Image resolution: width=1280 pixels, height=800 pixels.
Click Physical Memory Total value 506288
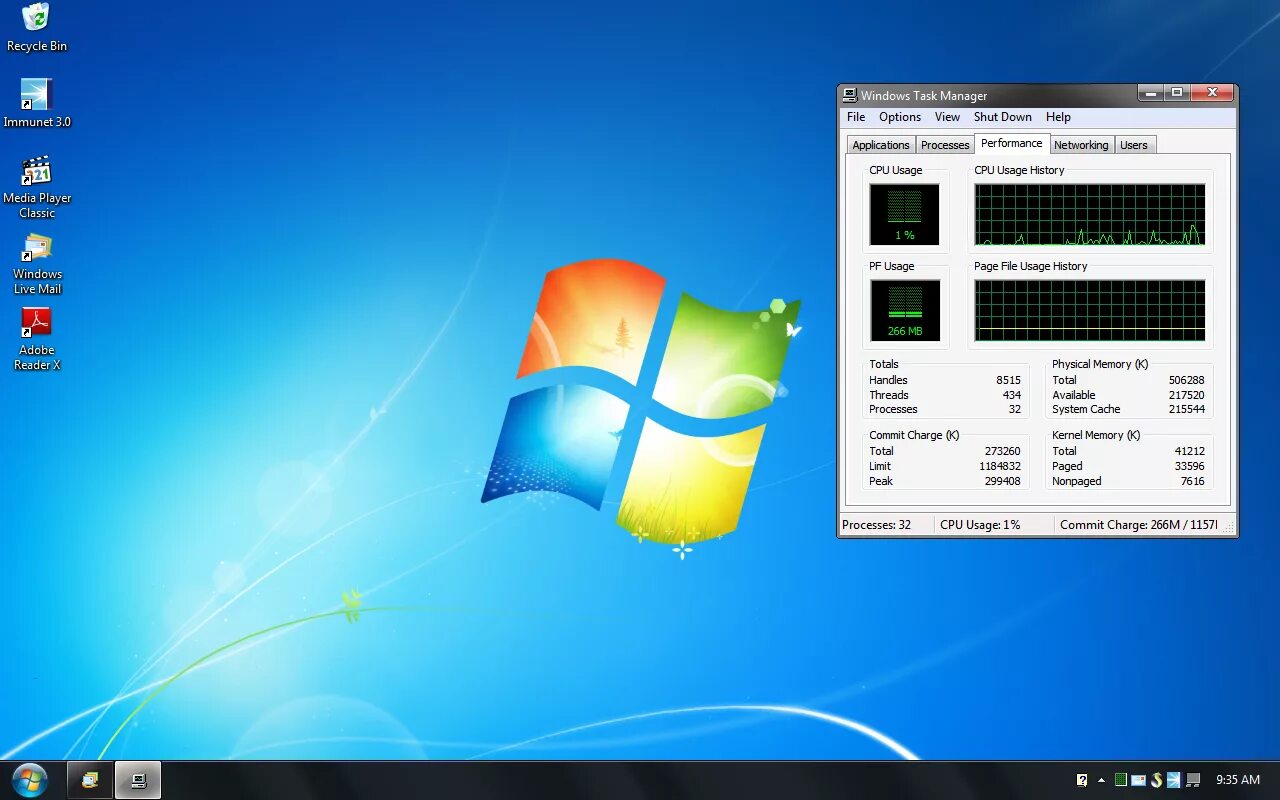[x=1186, y=380]
